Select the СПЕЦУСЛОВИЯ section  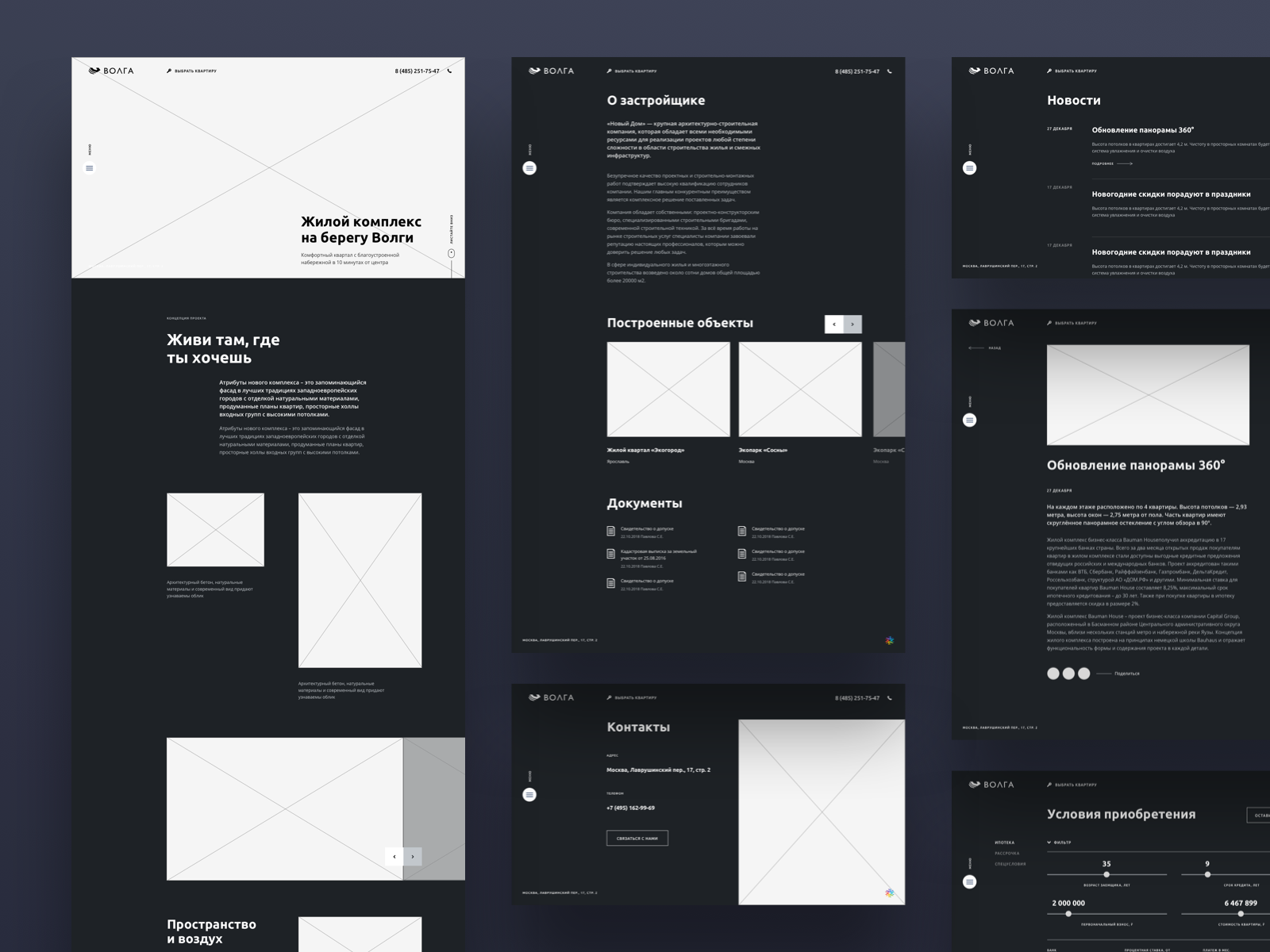[1010, 863]
